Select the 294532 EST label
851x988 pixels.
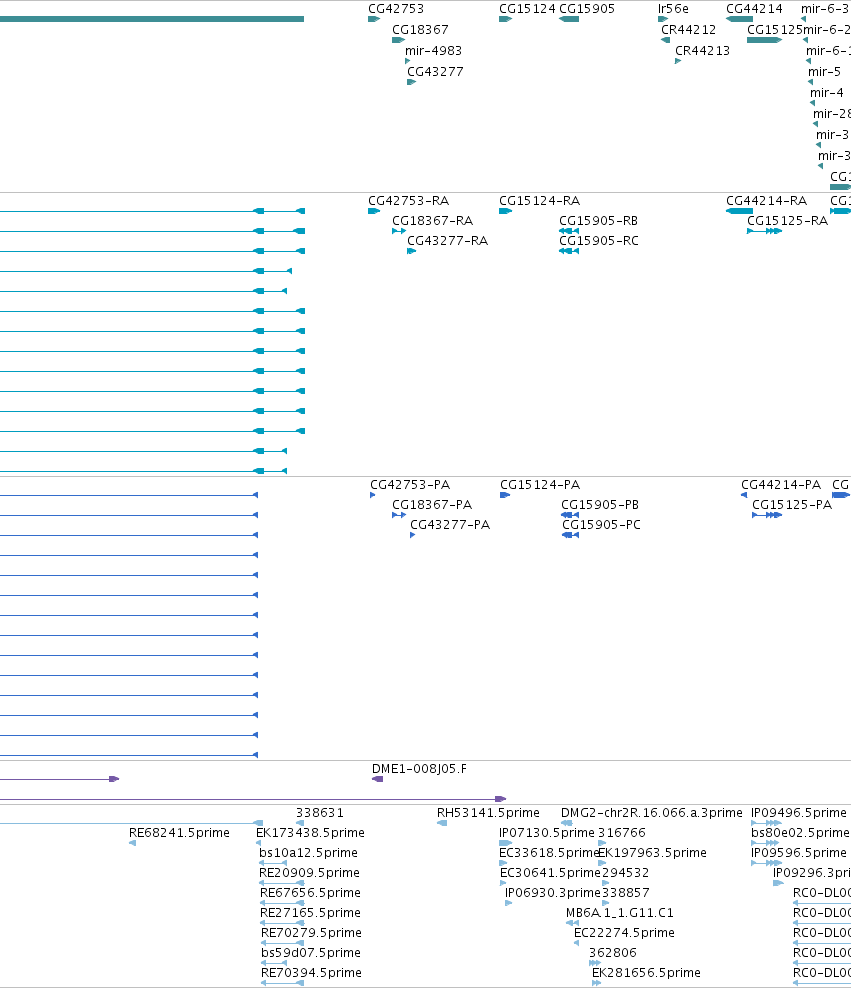(625, 873)
